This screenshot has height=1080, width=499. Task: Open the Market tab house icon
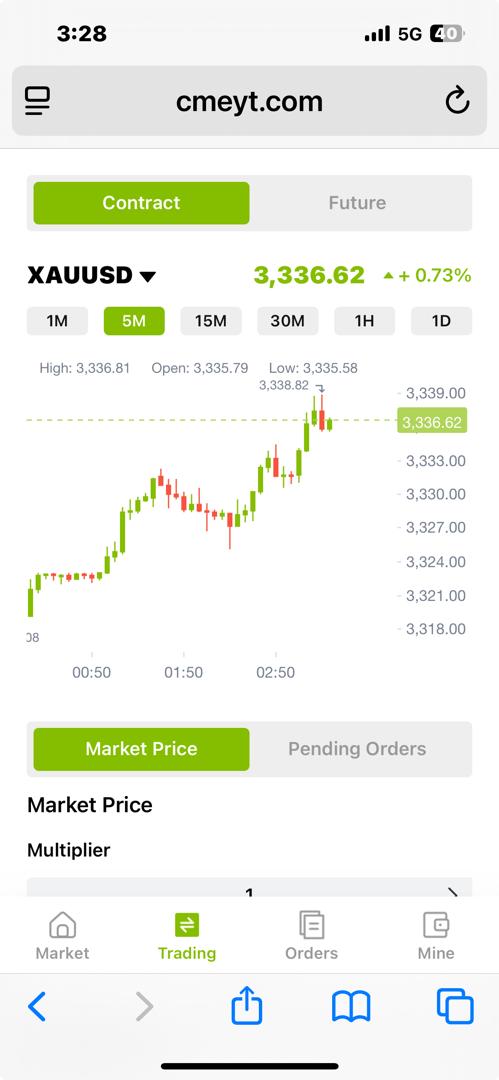(63, 924)
